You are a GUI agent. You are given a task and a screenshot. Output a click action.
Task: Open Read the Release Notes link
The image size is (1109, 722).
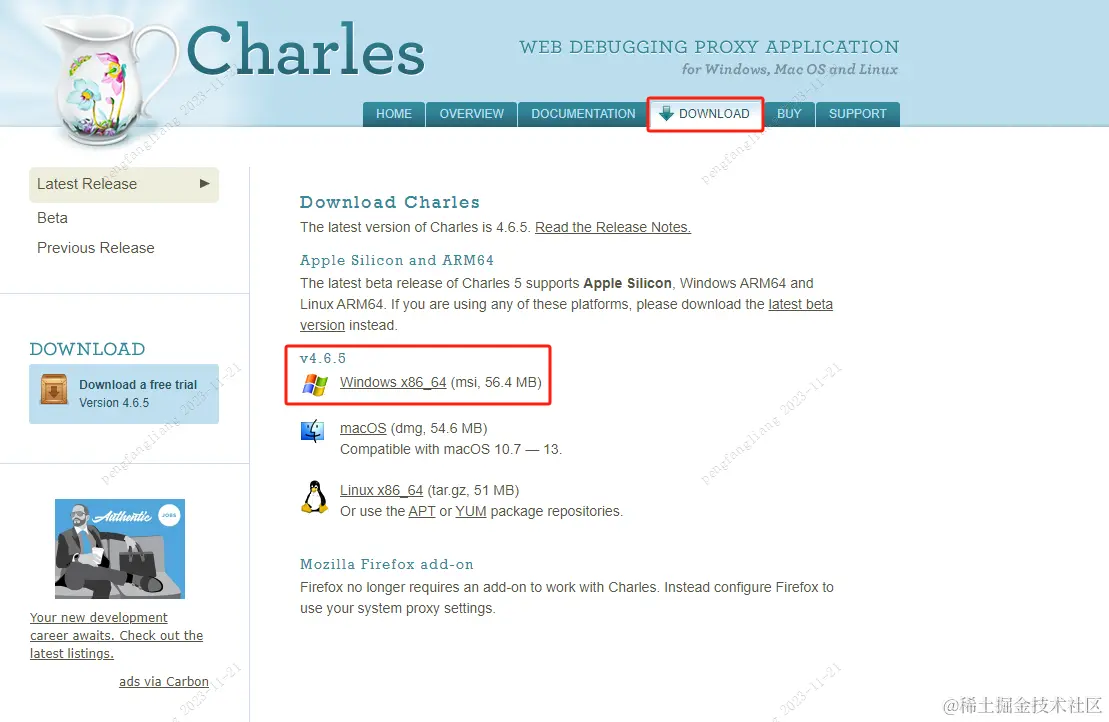coord(612,227)
